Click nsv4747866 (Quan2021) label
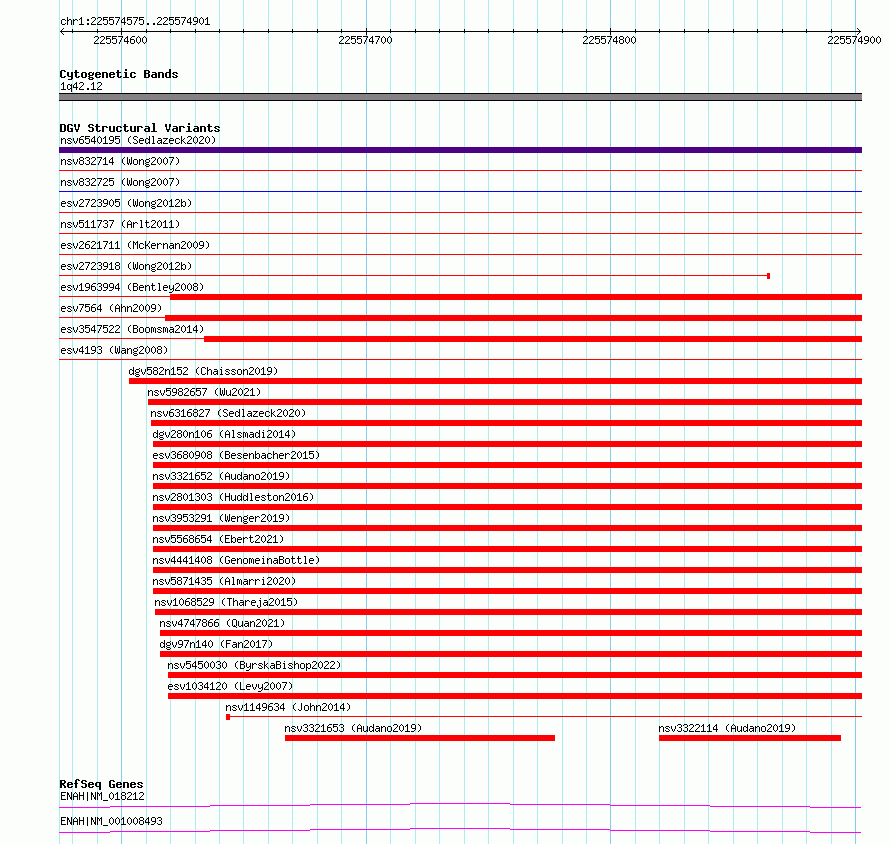The height and width of the screenshot is (844, 890). click(222, 623)
